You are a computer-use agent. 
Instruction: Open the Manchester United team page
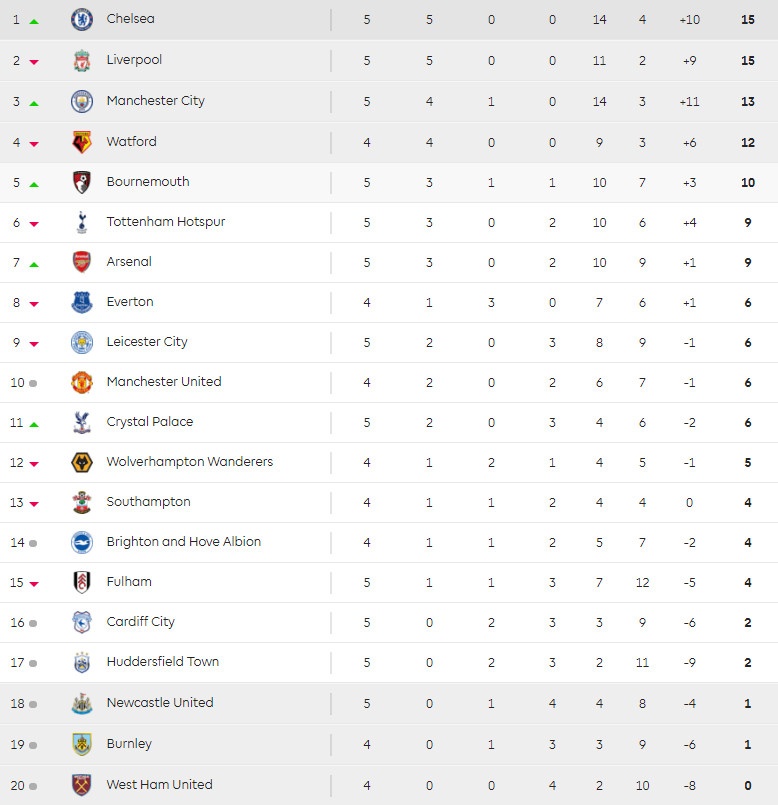click(164, 382)
